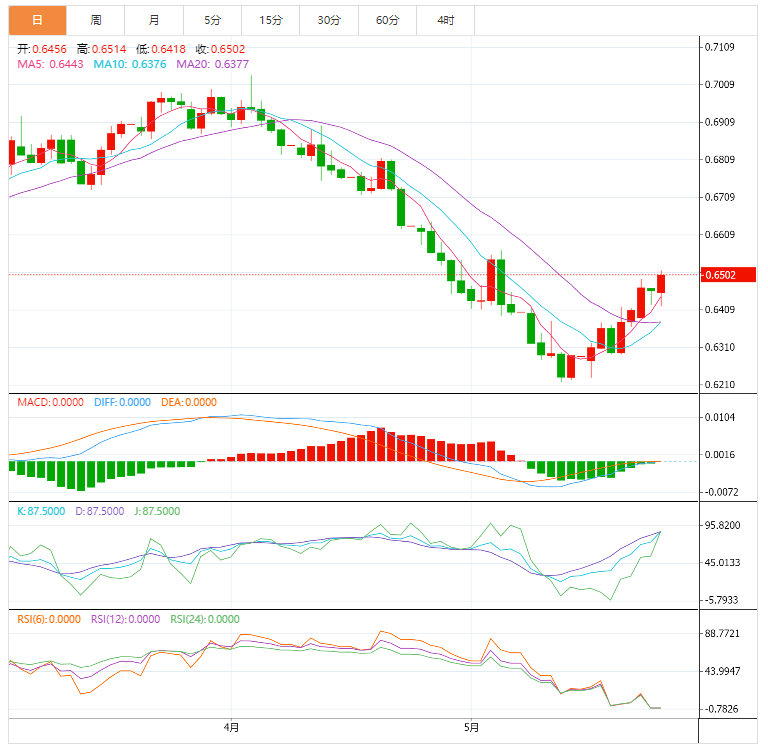The width and height of the screenshot is (768, 756).
Task: Open the 30分 timeframe tab
Action: coord(329,20)
